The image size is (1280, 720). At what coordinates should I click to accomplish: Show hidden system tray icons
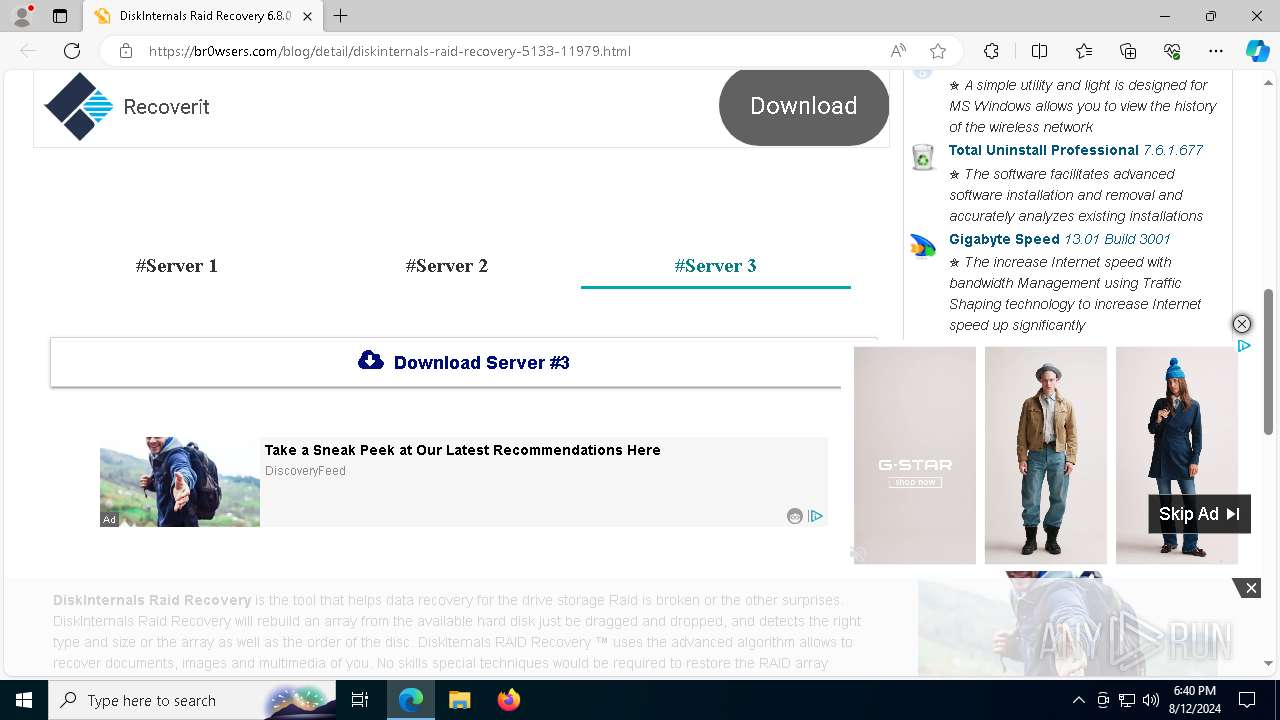1078,700
